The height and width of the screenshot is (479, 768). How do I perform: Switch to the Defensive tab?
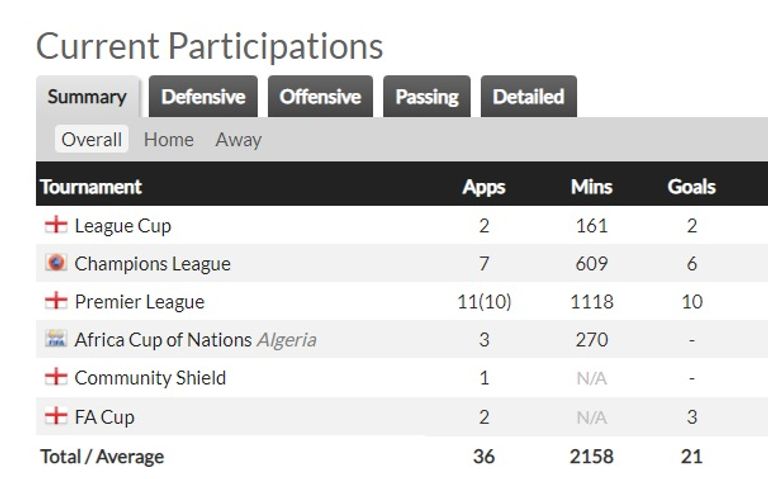click(203, 97)
